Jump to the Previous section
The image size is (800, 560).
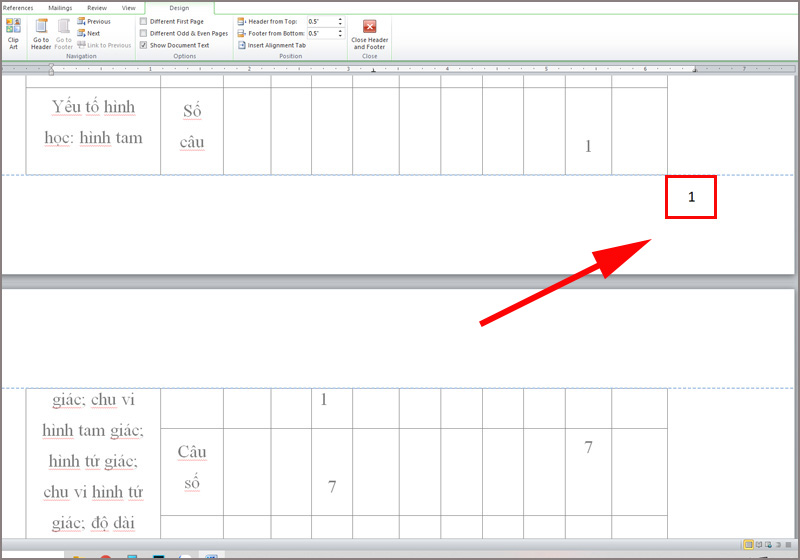pos(94,21)
